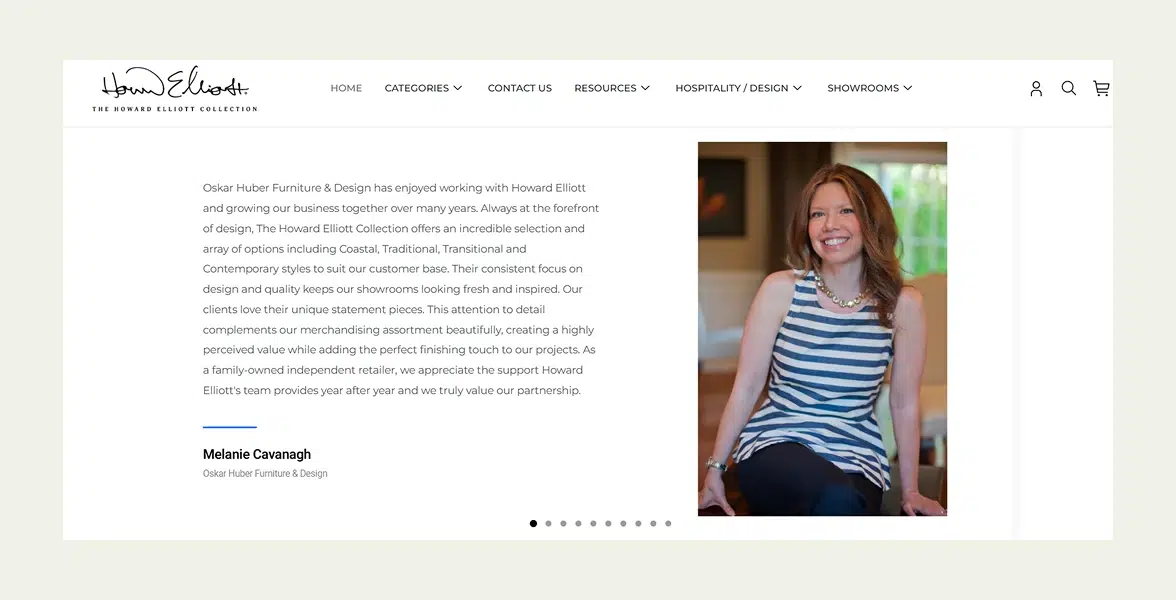Open the Contact Us page
The image size is (1176, 600).
pos(520,88)
